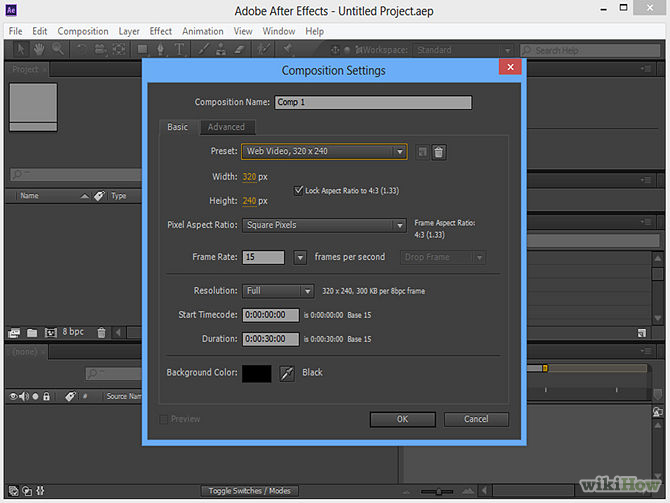
Task: Select the Unified Camera tool
Action: pyautogui.click(x=100, y=50)
